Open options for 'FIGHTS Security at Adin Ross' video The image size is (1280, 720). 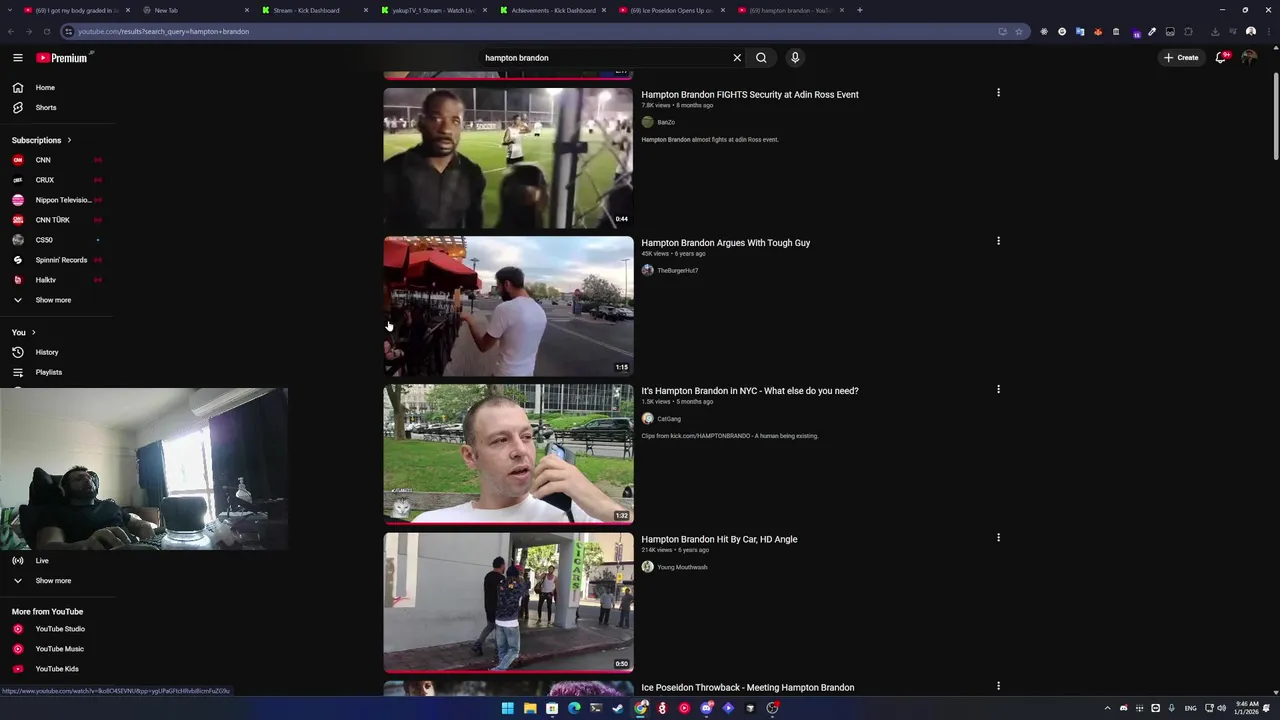(998, 93)
